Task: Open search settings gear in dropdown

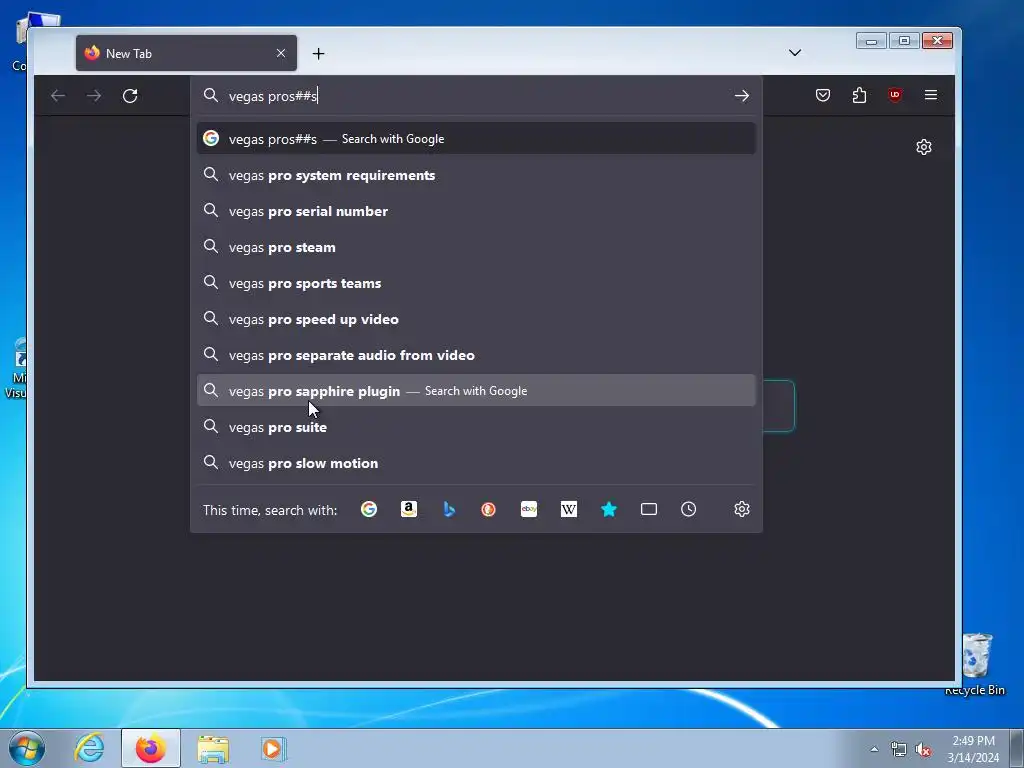Action: [741, 509]
